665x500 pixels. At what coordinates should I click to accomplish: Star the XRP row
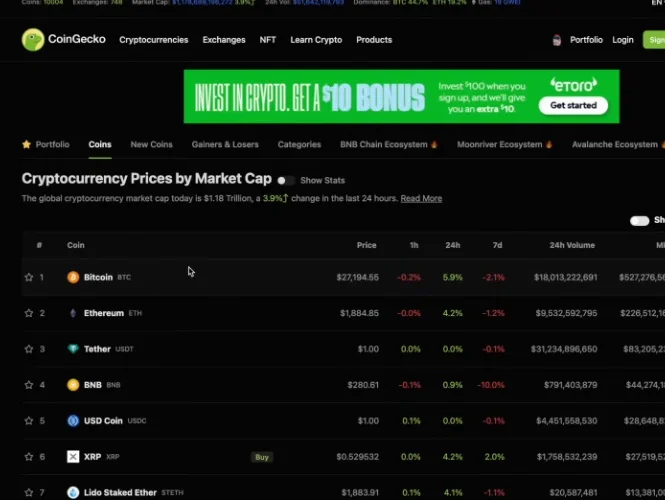coord(28,457)
